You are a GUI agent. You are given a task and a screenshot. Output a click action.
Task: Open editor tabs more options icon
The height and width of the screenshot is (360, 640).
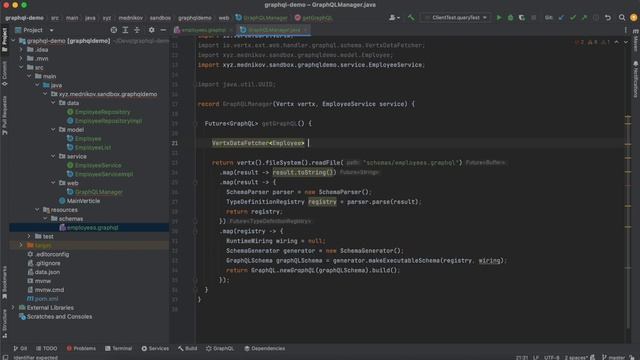point(625,30)
